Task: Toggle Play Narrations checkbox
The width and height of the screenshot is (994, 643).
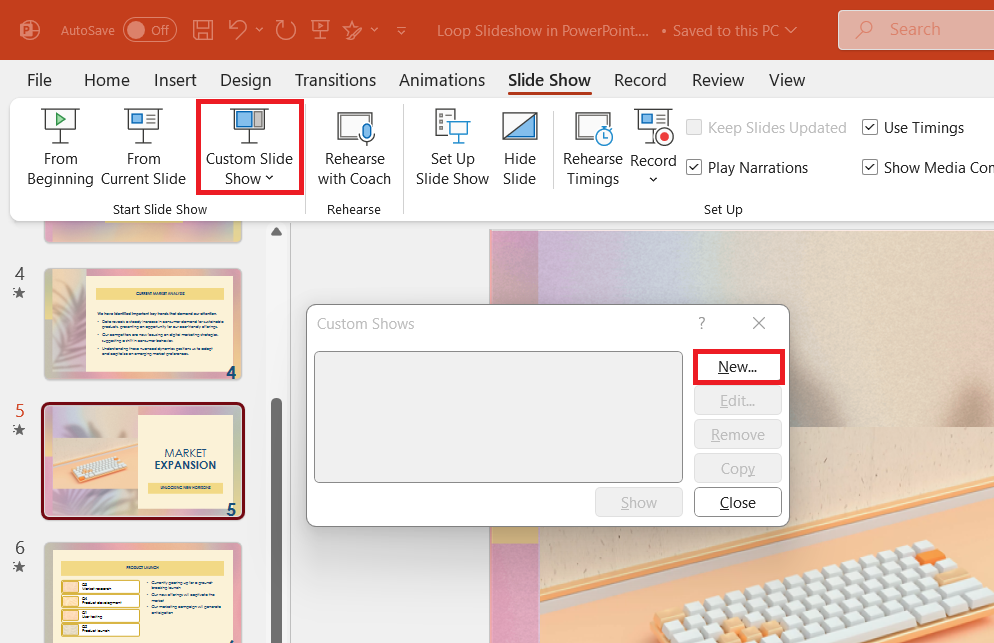Action: tap(694, 167)
